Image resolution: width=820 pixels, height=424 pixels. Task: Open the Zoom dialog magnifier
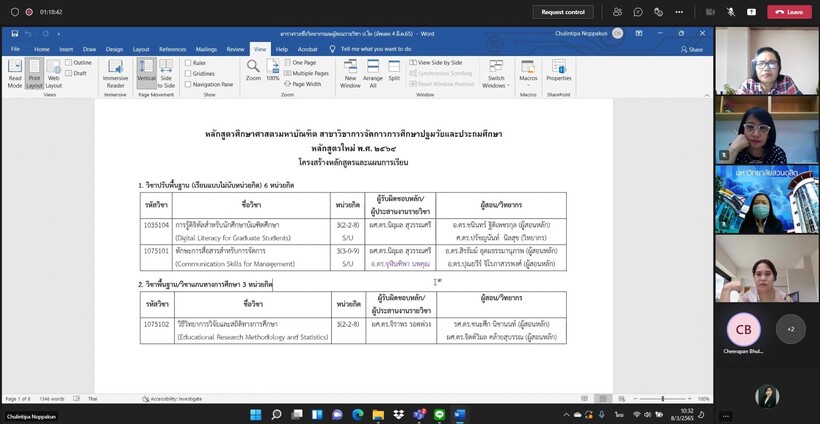click(x=253, y=70)
